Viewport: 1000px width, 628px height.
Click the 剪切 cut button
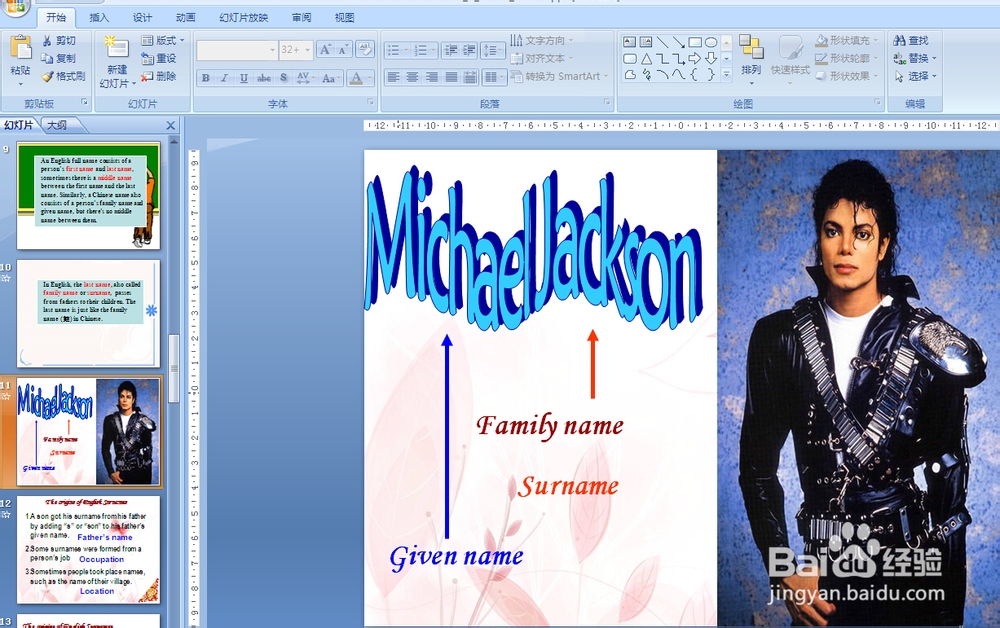click(x=59, y=40)
